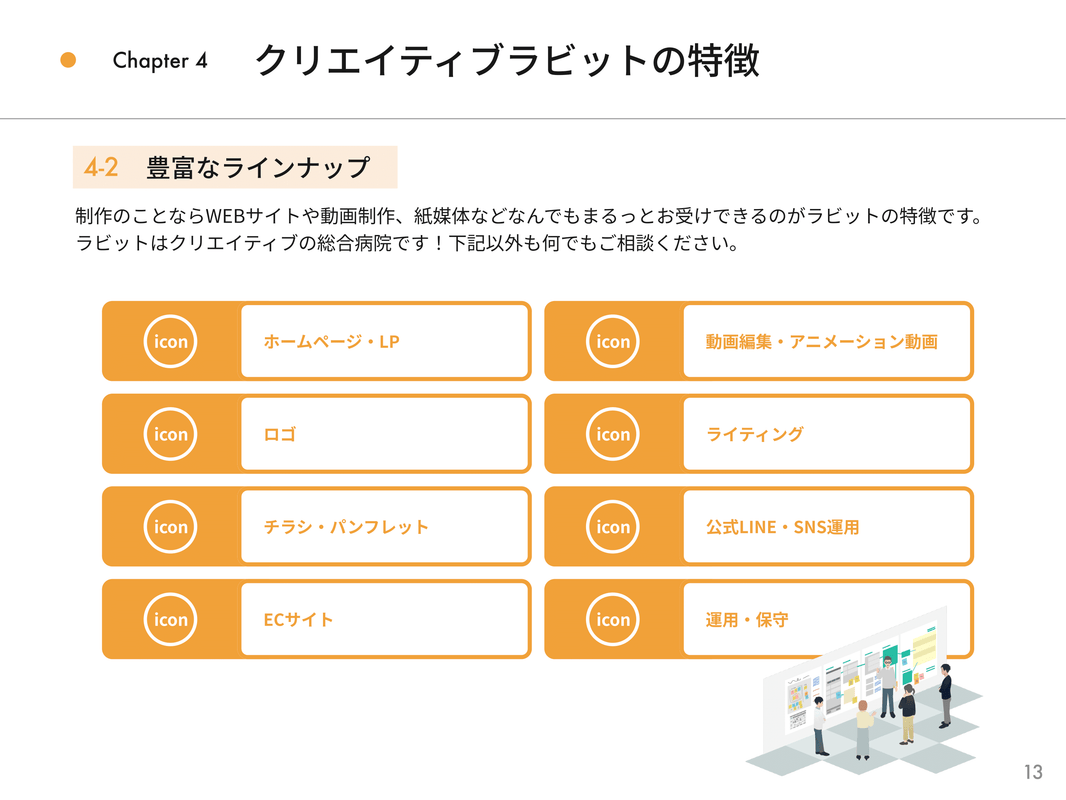Click the icon circle beside 動画編集・アニメーション動画
This screenshot has height=800, width=1066.
pyautogui.click(x=613, y=341)
